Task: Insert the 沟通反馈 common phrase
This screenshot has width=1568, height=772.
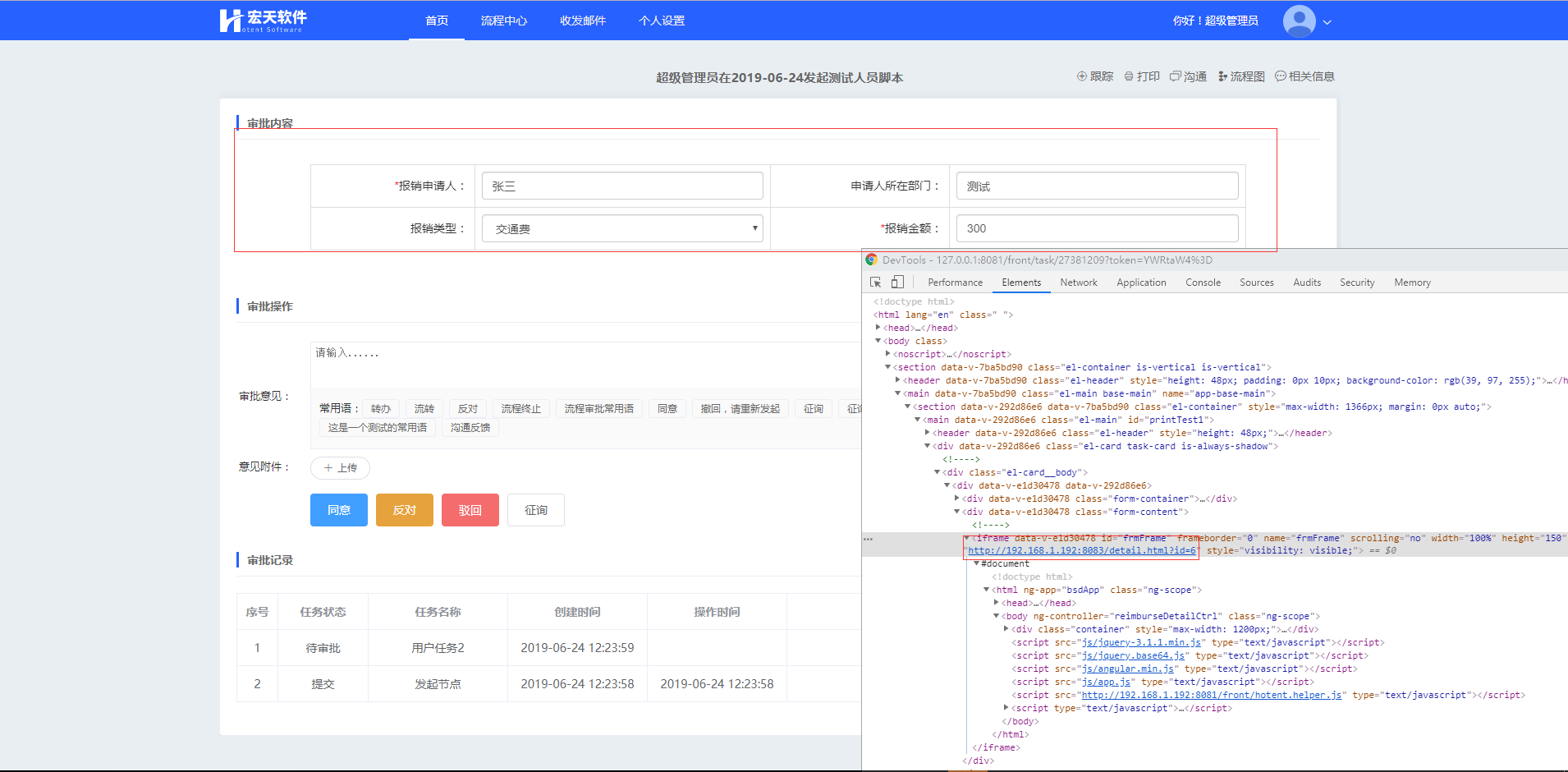Action: tap(470, 427)
